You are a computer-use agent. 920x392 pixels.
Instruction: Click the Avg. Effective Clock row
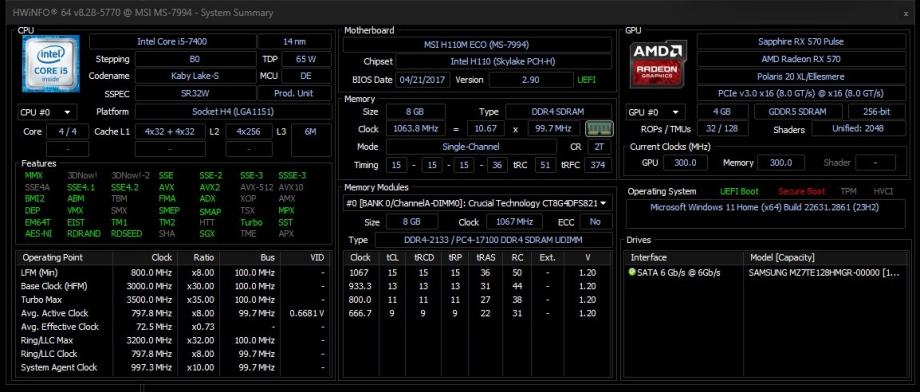click(x=172, y=327)
